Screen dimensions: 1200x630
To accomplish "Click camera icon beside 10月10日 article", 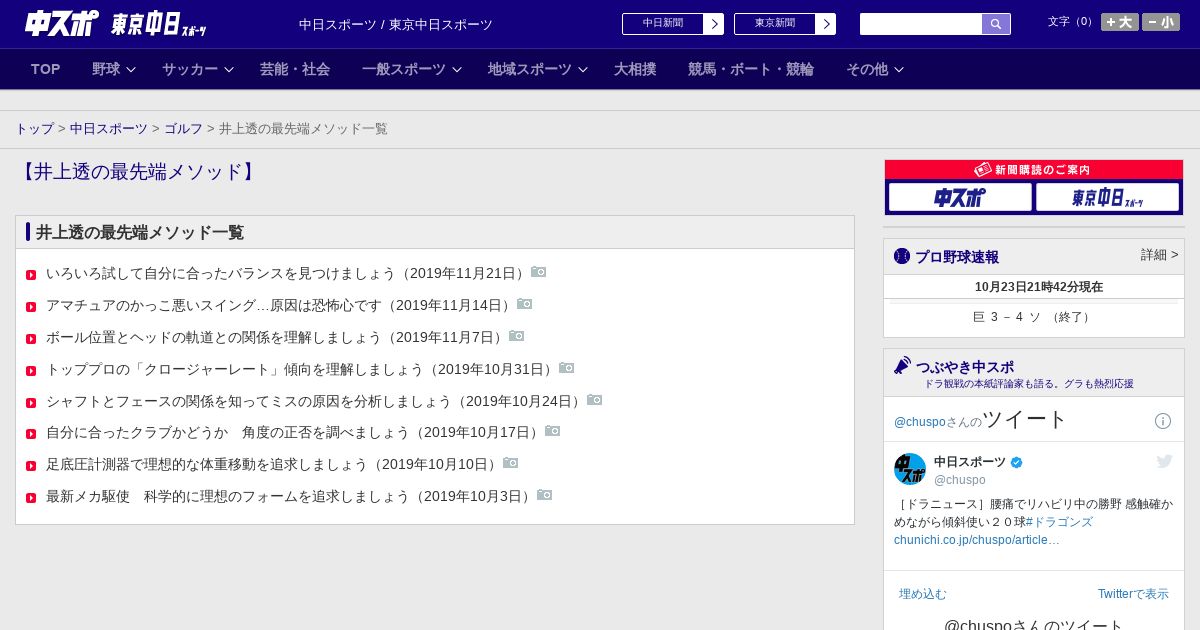I will click(x=511, y=463).
